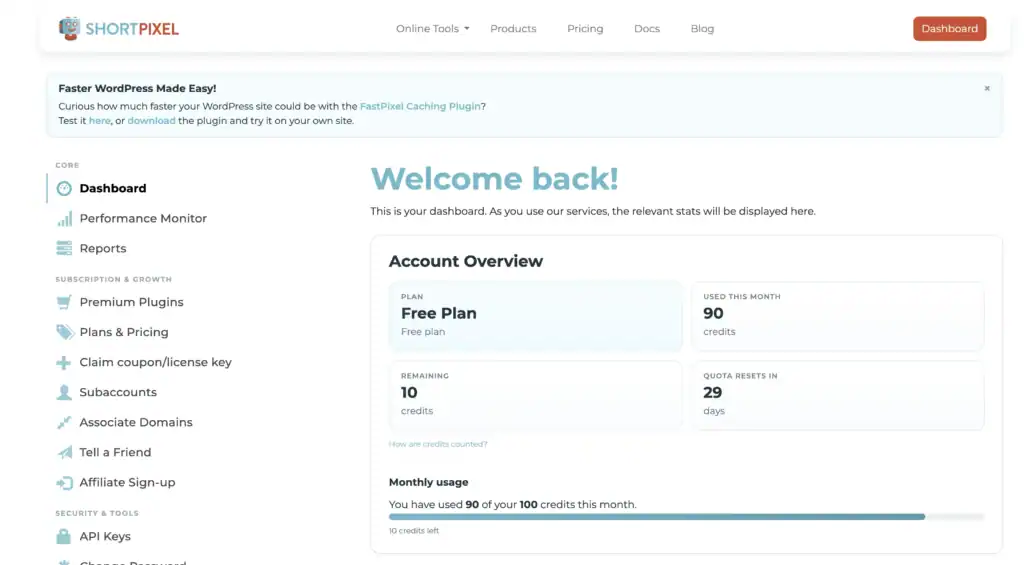The image size is (1024, 565).
Task: Click the 'Welcome back!' heading
Action: coord(494,179)
